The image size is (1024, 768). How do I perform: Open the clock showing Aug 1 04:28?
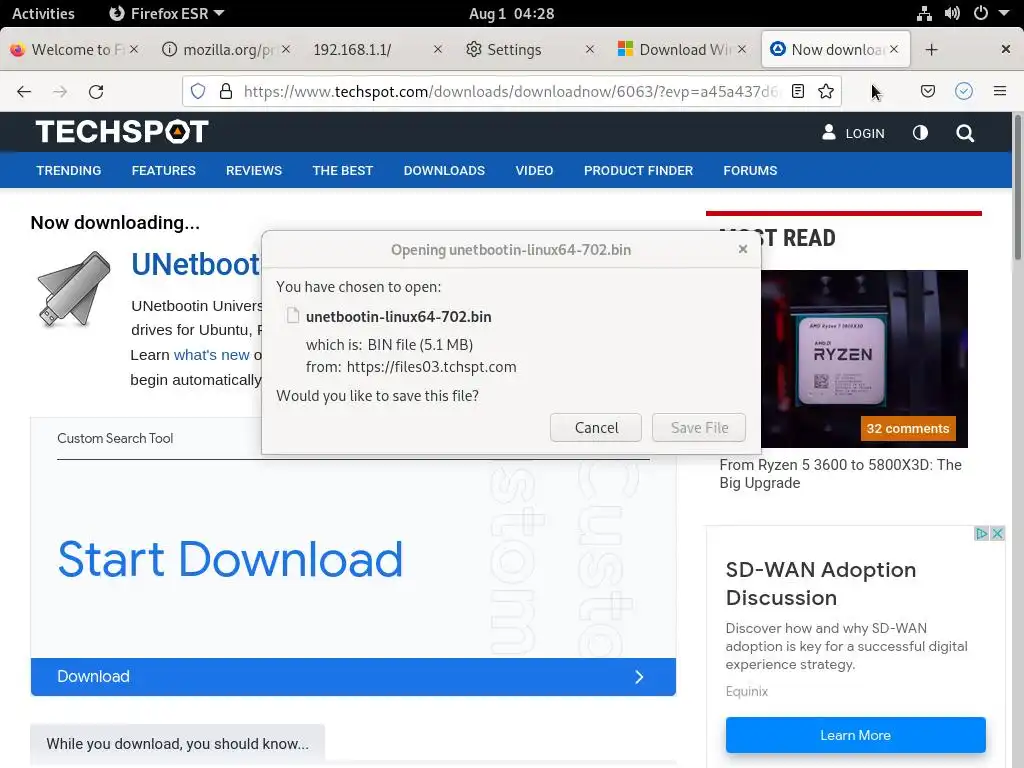pos(511,13)
